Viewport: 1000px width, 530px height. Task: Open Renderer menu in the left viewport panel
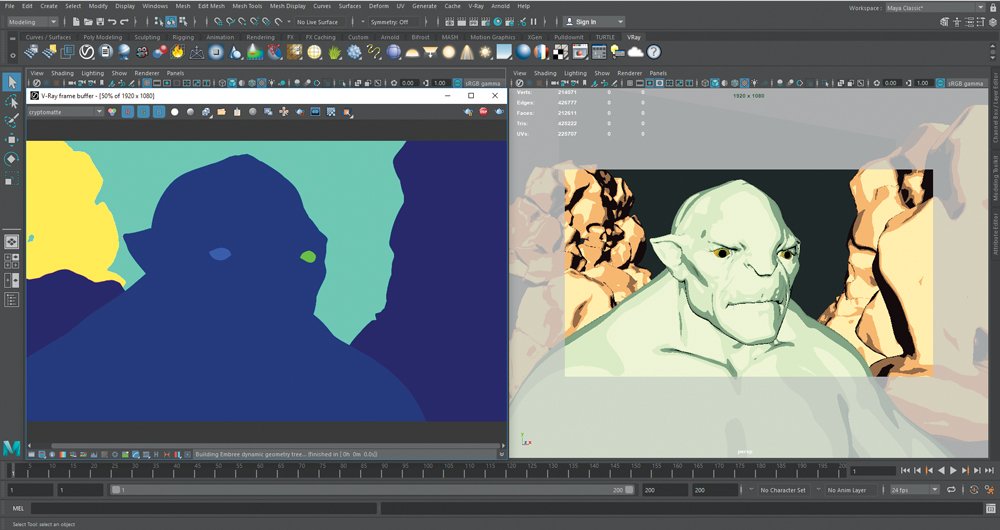[x=147, y=73]
